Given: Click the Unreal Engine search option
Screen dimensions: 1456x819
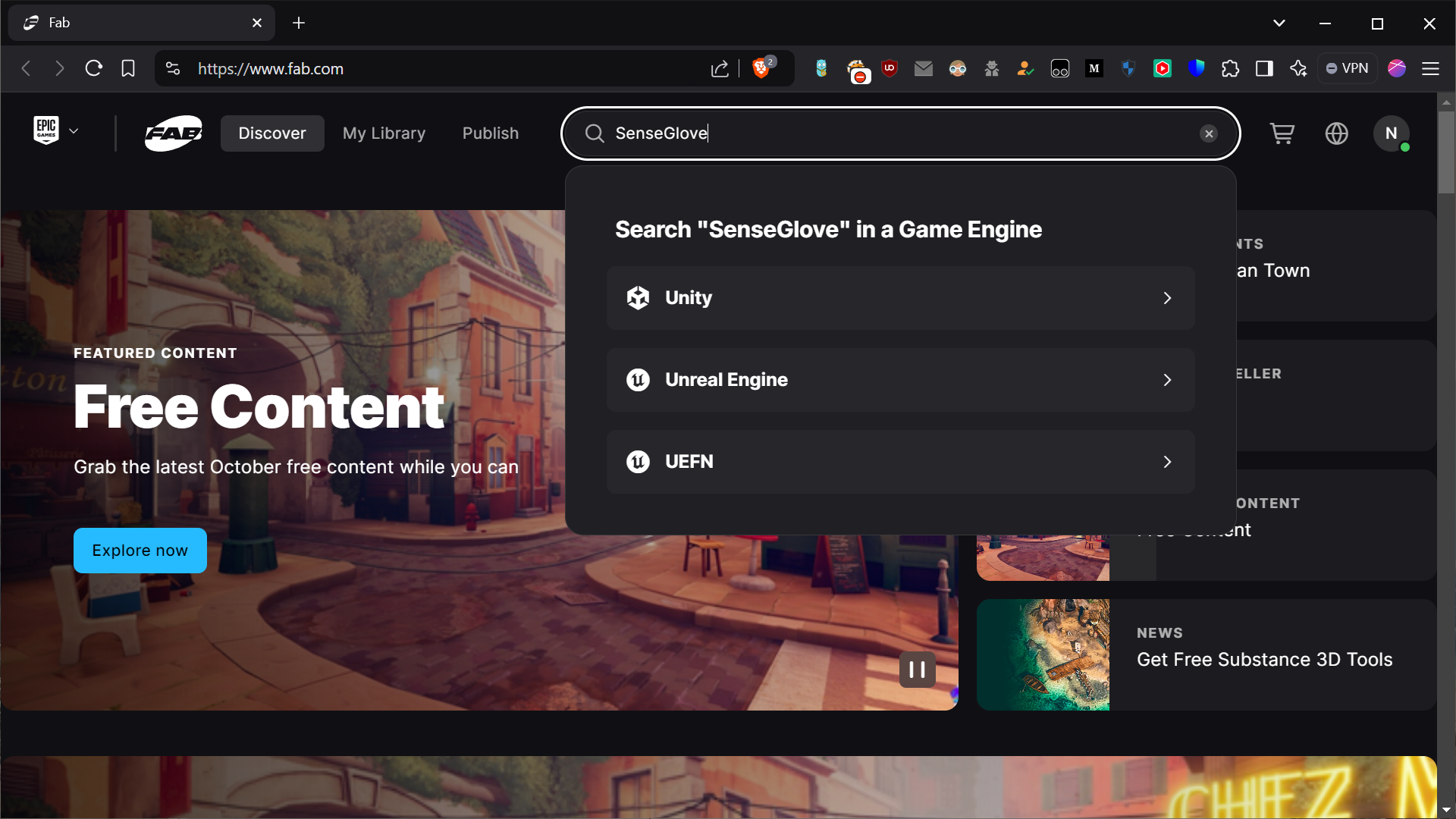Looking at the screenshot, I should (x=899, y=379).
